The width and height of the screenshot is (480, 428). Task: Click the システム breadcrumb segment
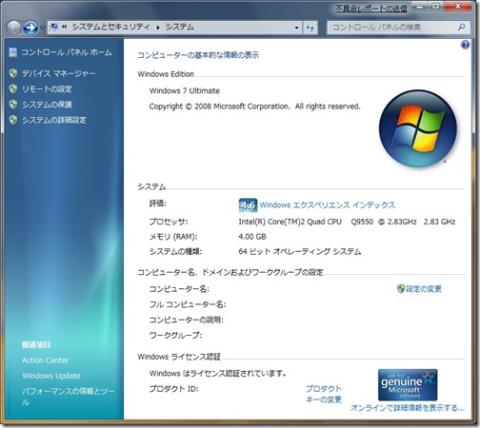[180, 27]
